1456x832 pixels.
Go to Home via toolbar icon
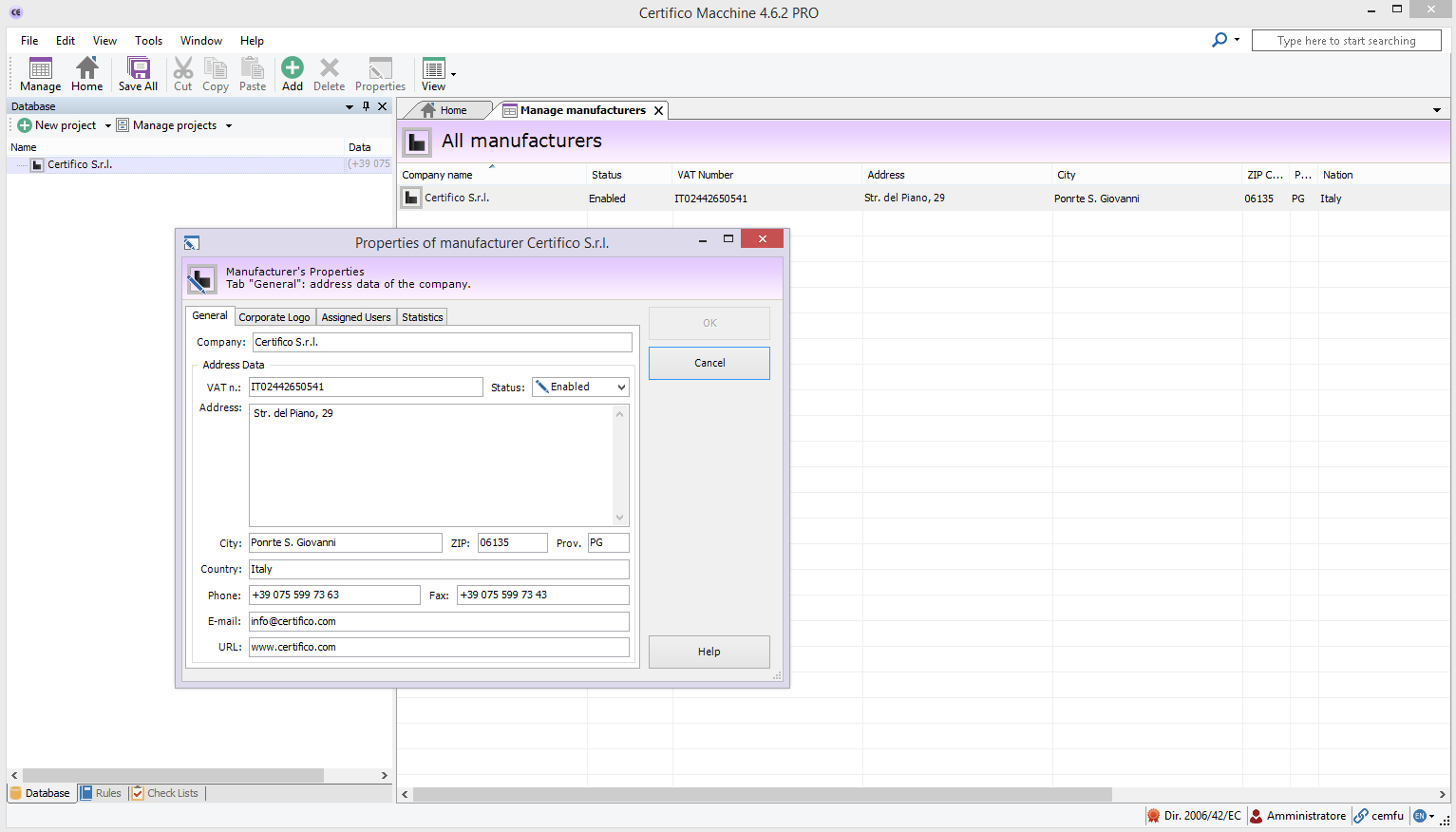[x=86, y=68]
